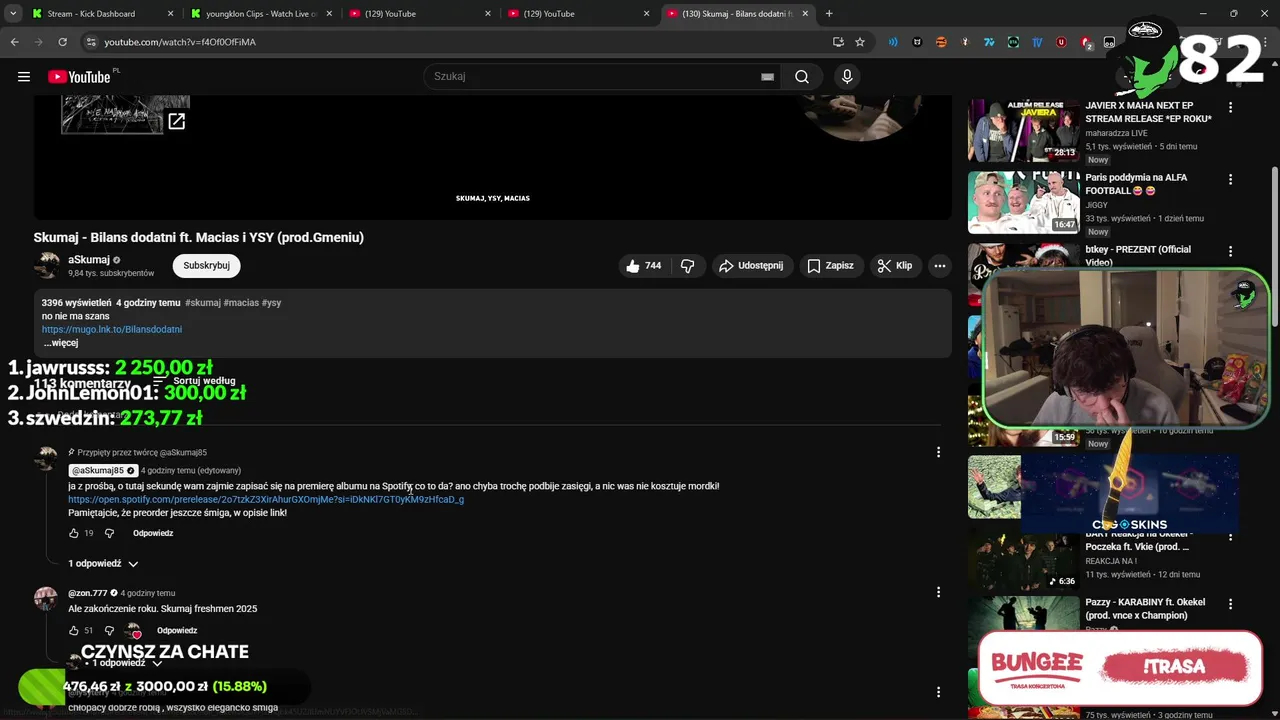Open the 7TV extension icon

click(989, 42)
